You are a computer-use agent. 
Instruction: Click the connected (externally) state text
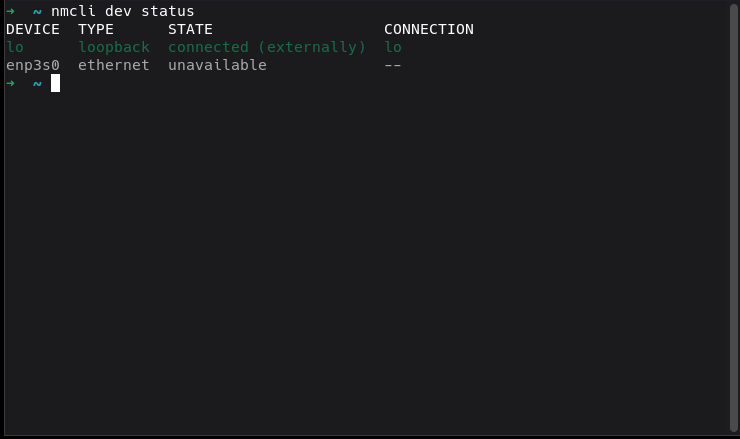267,47
